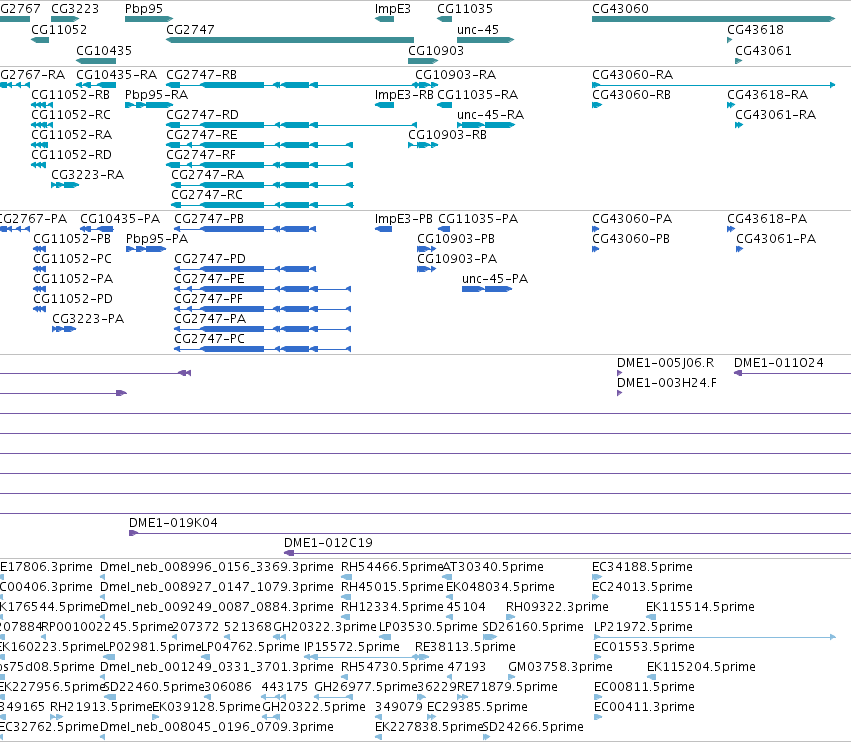Select protein ImpE3-PB
The image size is (851, 742).
(x=404, y=219)
